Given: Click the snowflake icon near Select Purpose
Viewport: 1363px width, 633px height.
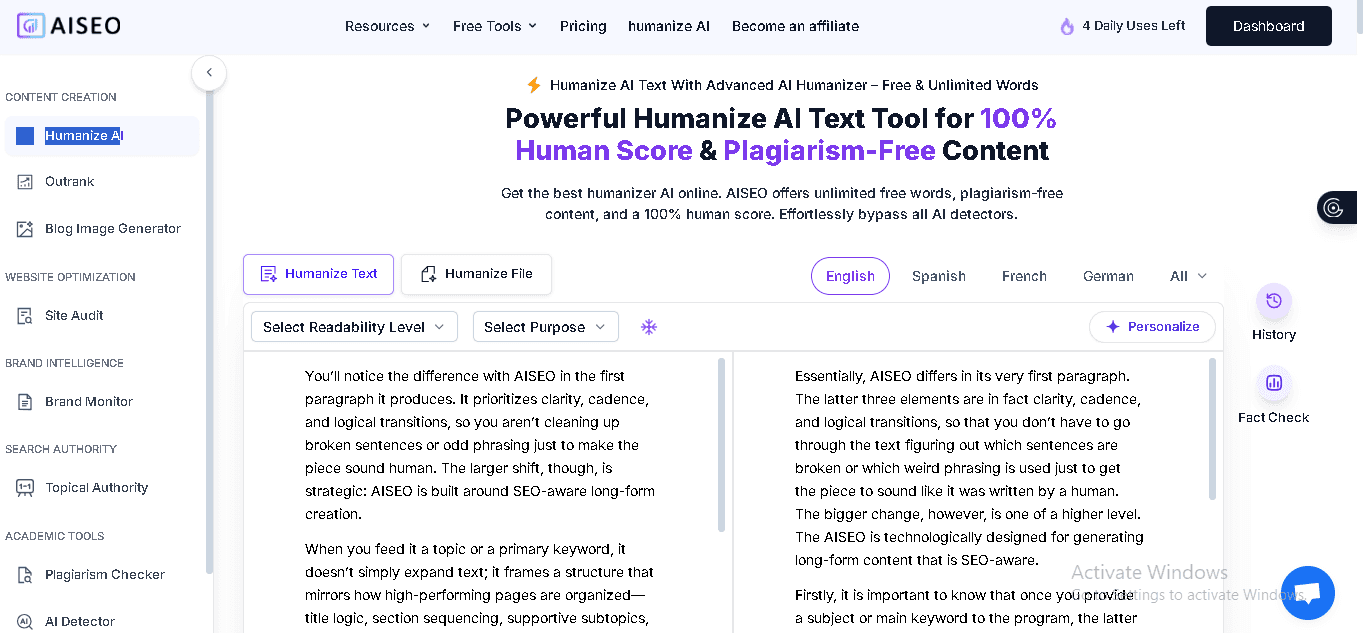Looking at the screenshot, I should tap(648, 326).
